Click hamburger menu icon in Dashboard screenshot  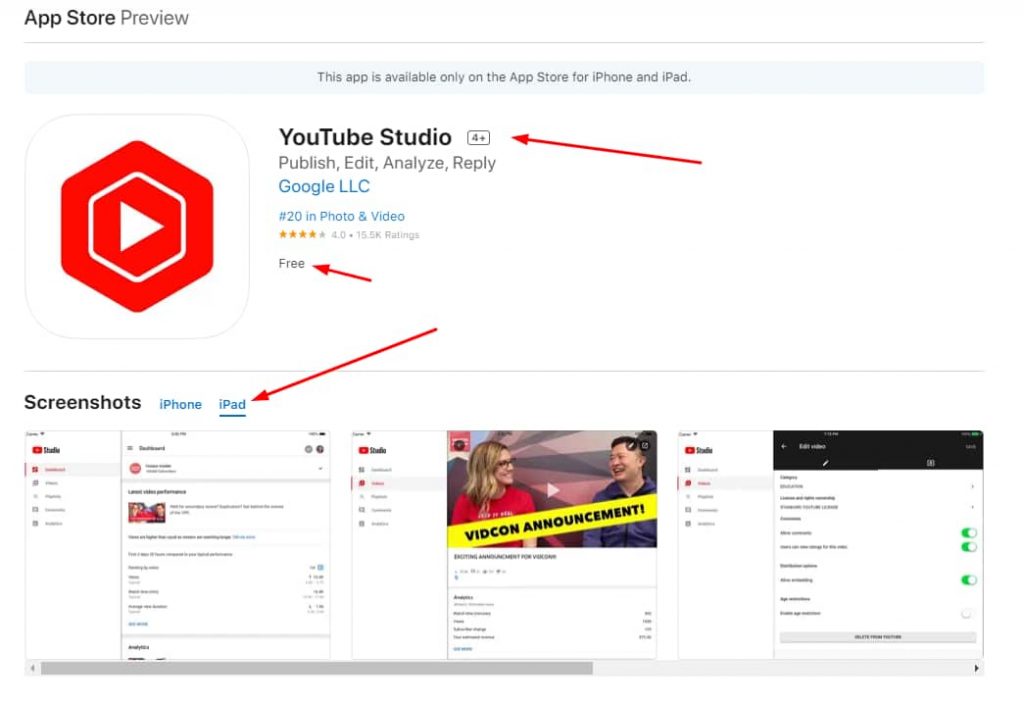[x=130, y=449]
